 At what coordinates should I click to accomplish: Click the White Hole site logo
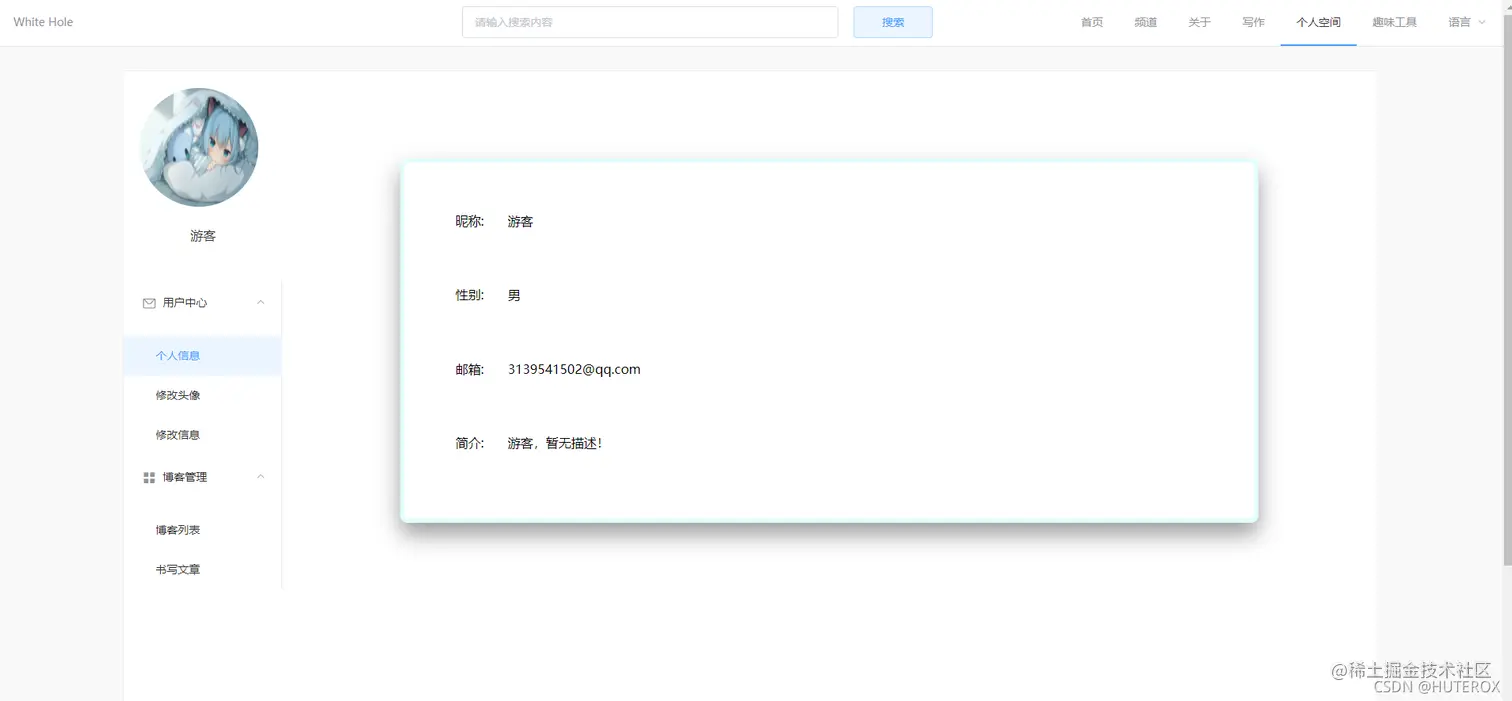(x=42, y=21)
